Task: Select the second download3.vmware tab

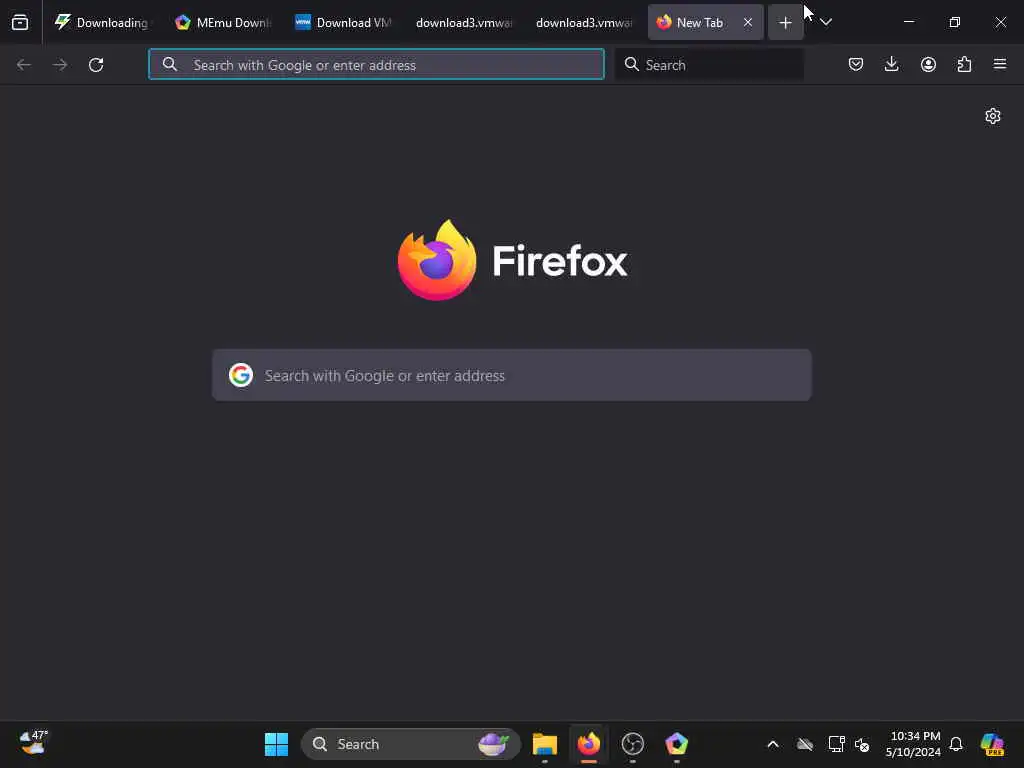Action: 583,22
